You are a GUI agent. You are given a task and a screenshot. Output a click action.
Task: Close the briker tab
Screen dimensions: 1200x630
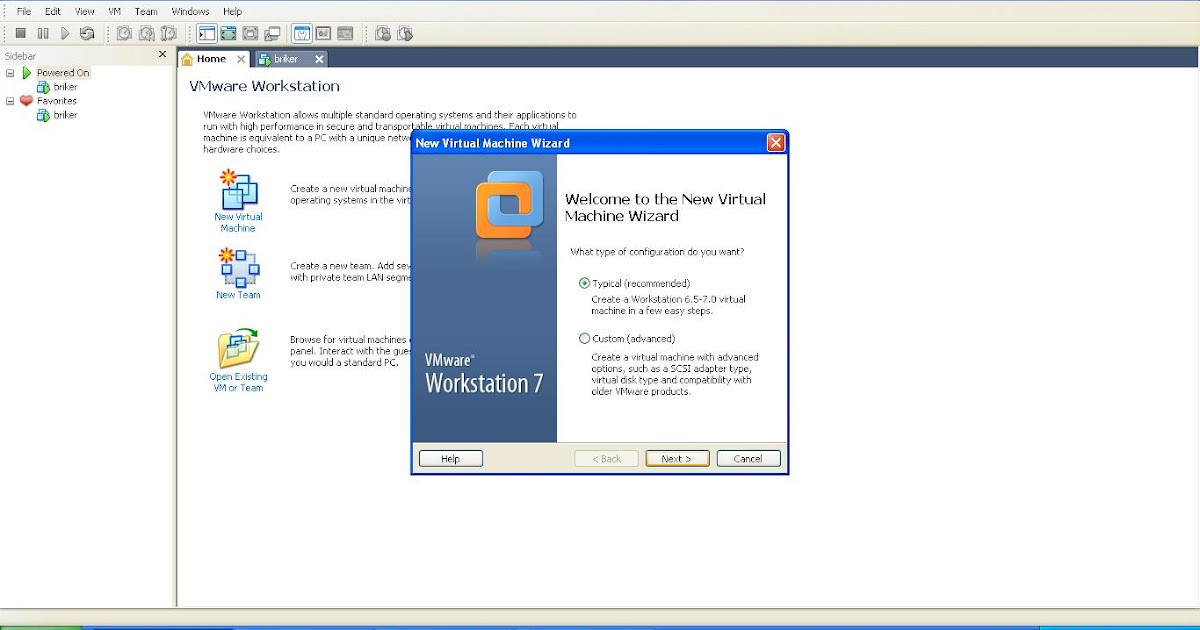(x=319, y=59)
